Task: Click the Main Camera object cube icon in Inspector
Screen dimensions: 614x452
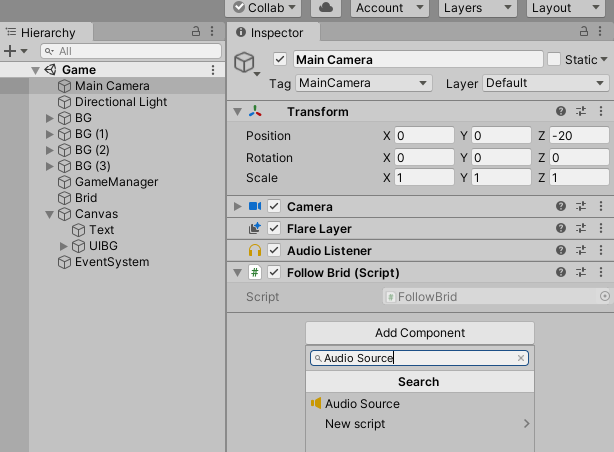Action: click(244, 62)
